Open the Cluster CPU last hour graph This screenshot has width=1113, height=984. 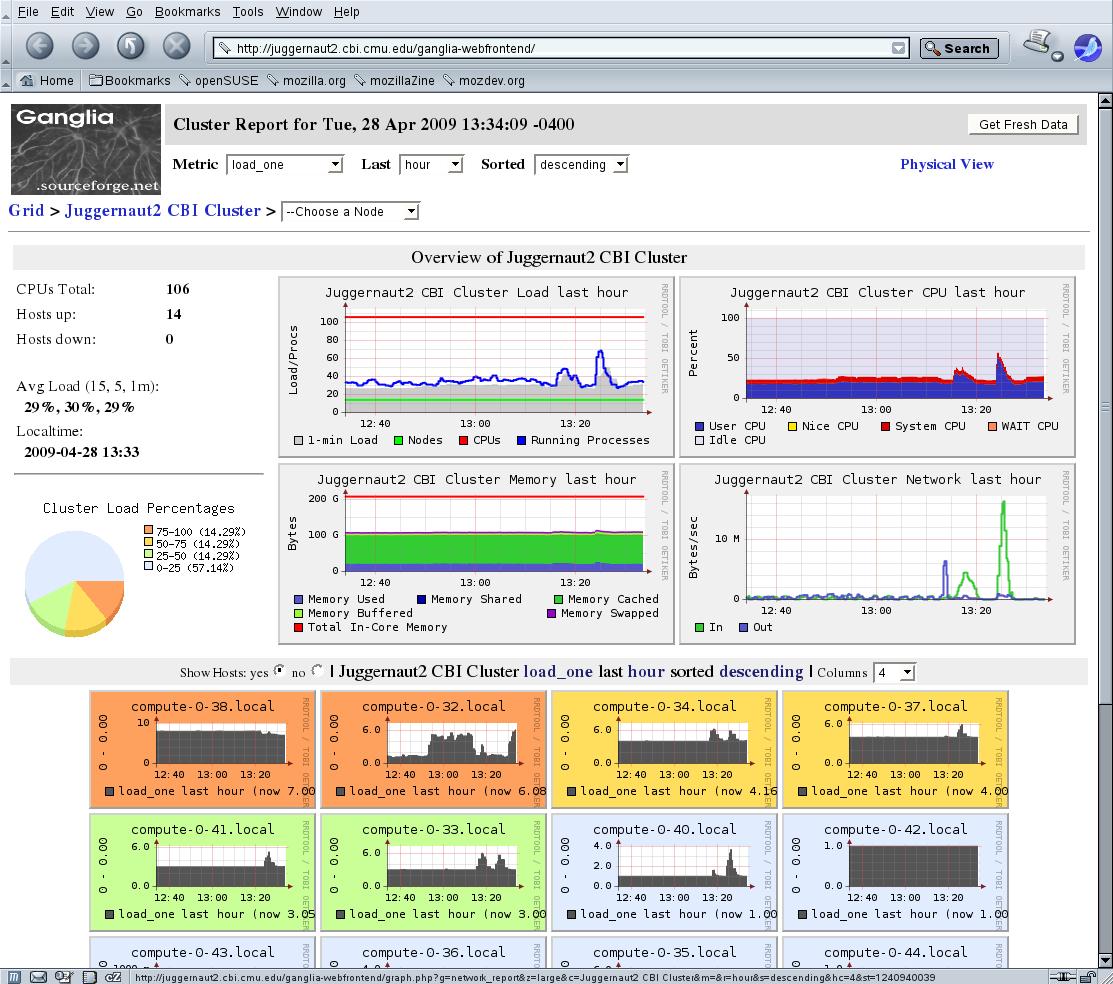877,367
